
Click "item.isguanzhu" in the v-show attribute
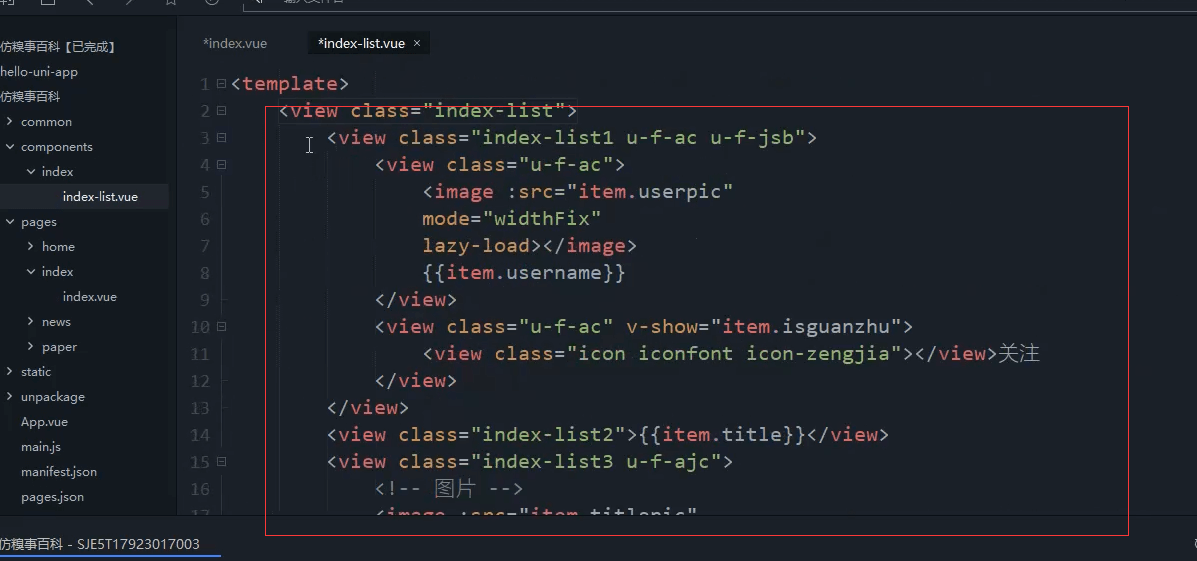click(806, 327)
